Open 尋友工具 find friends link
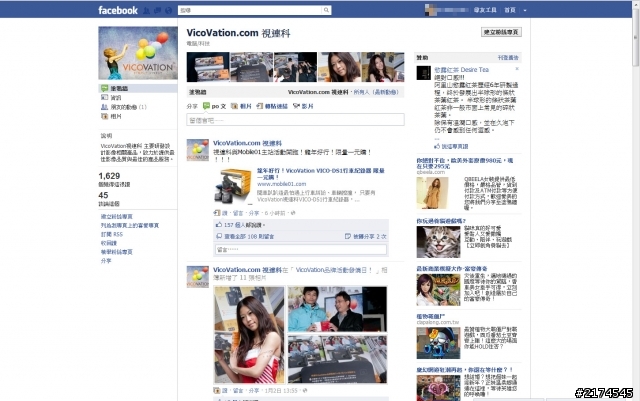 [485, 10]
